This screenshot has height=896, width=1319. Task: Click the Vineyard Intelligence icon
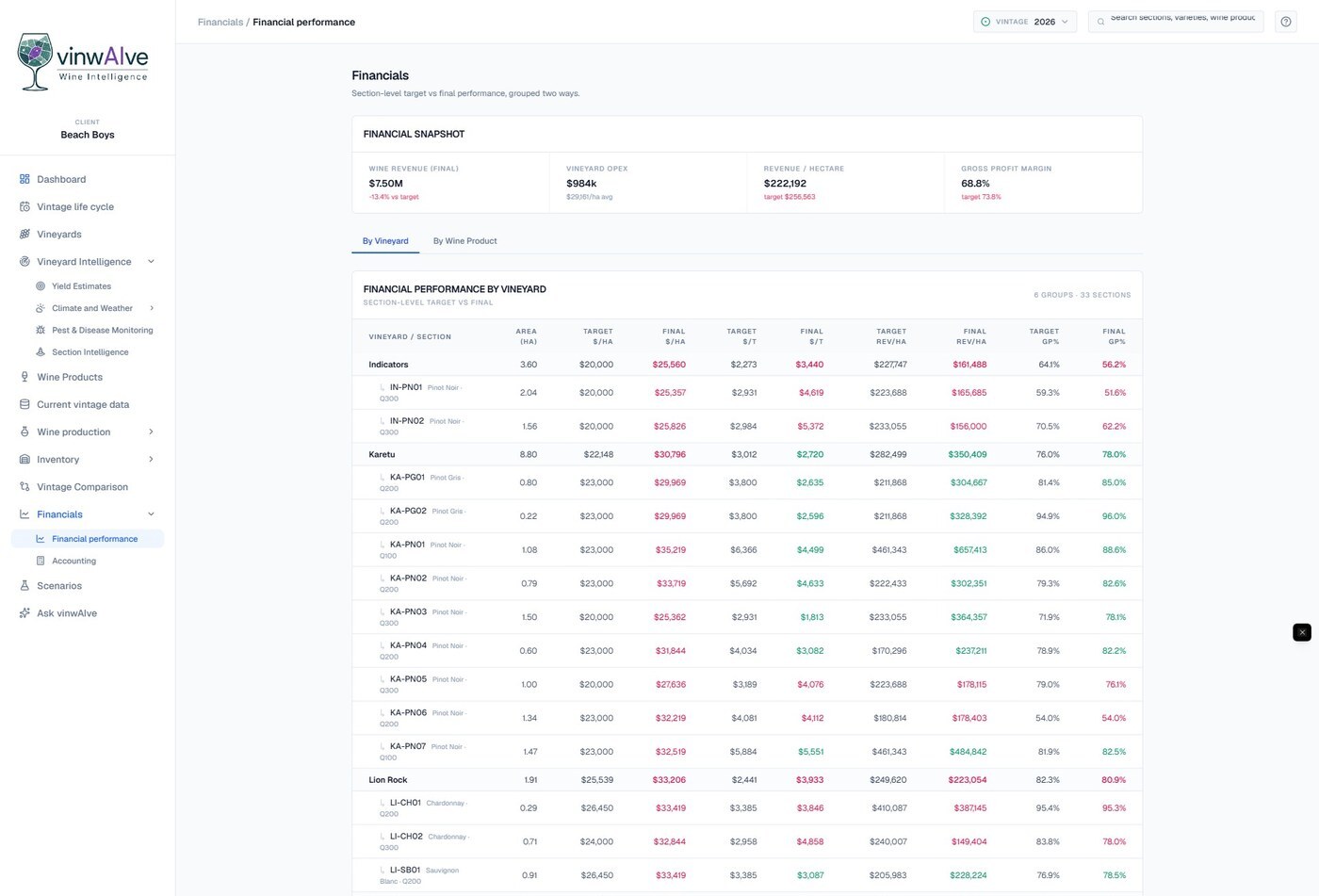[24, 261]
